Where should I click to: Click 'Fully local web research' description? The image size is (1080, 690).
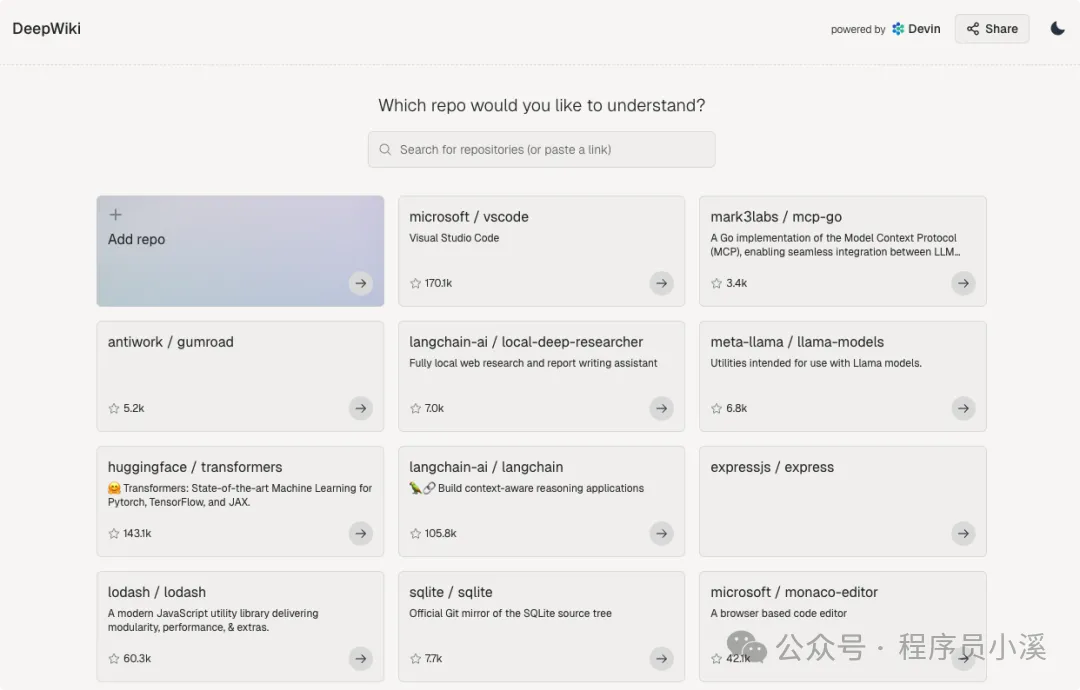click(x=533, y=363)
